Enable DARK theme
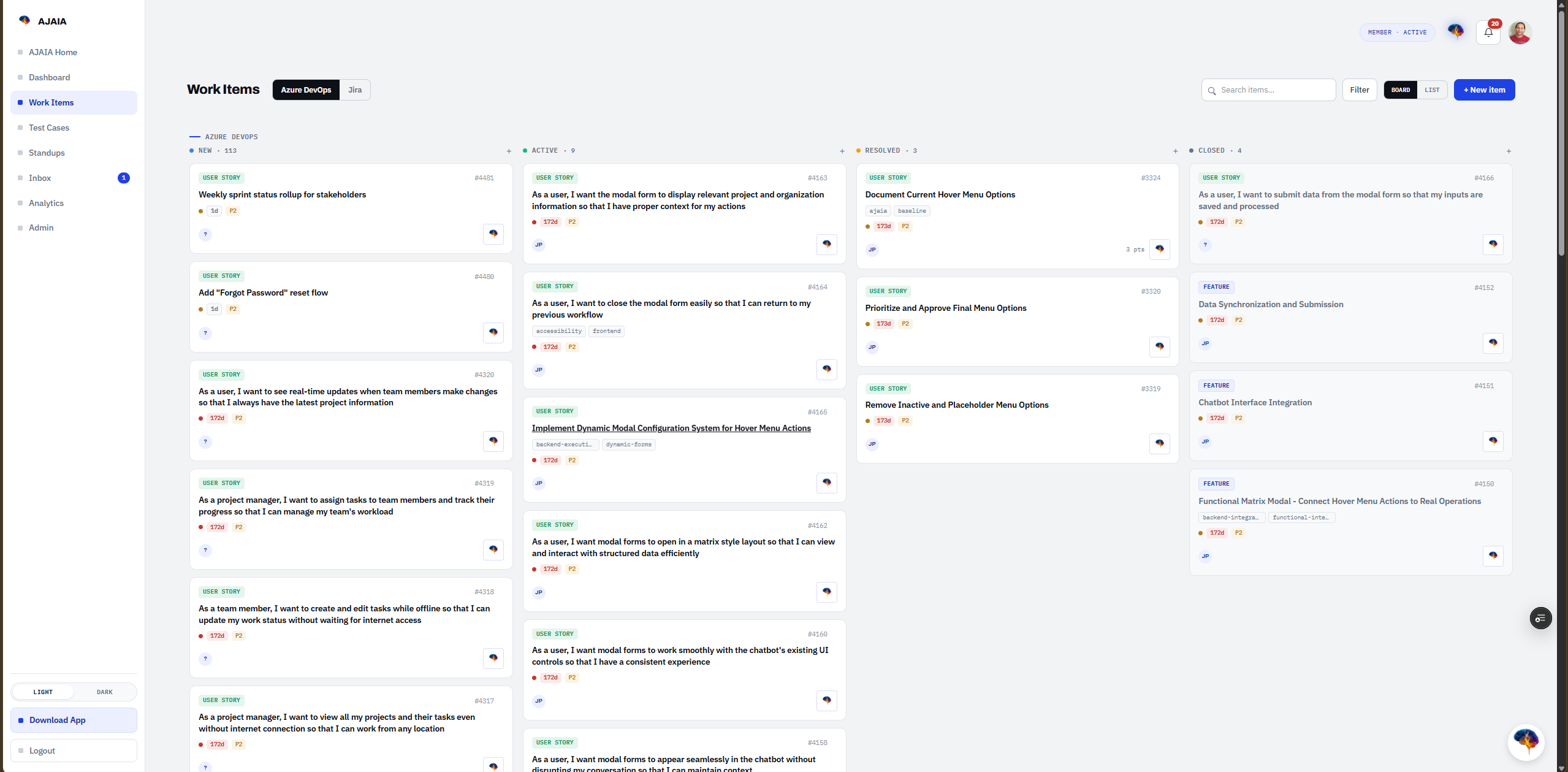The width and height of the screenshot is (1568, 772). pyautogui.click(x=105, y=692)
